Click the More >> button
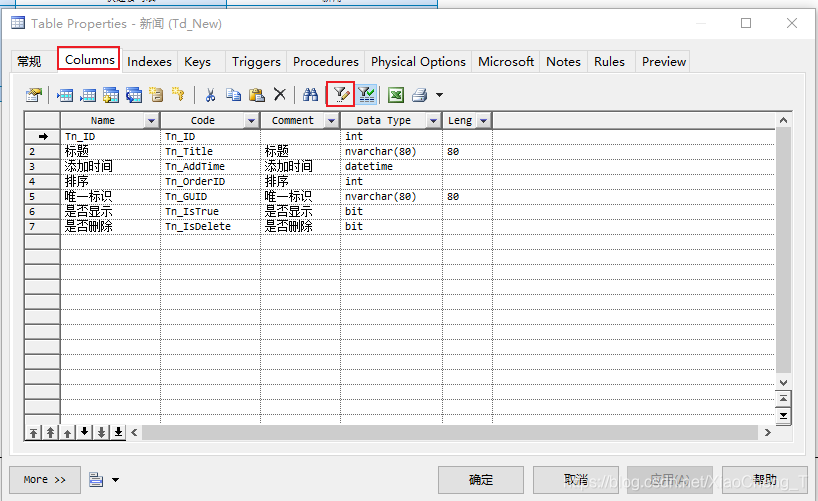Viewport: 818px width, 501px height. (x=45, y=480)
